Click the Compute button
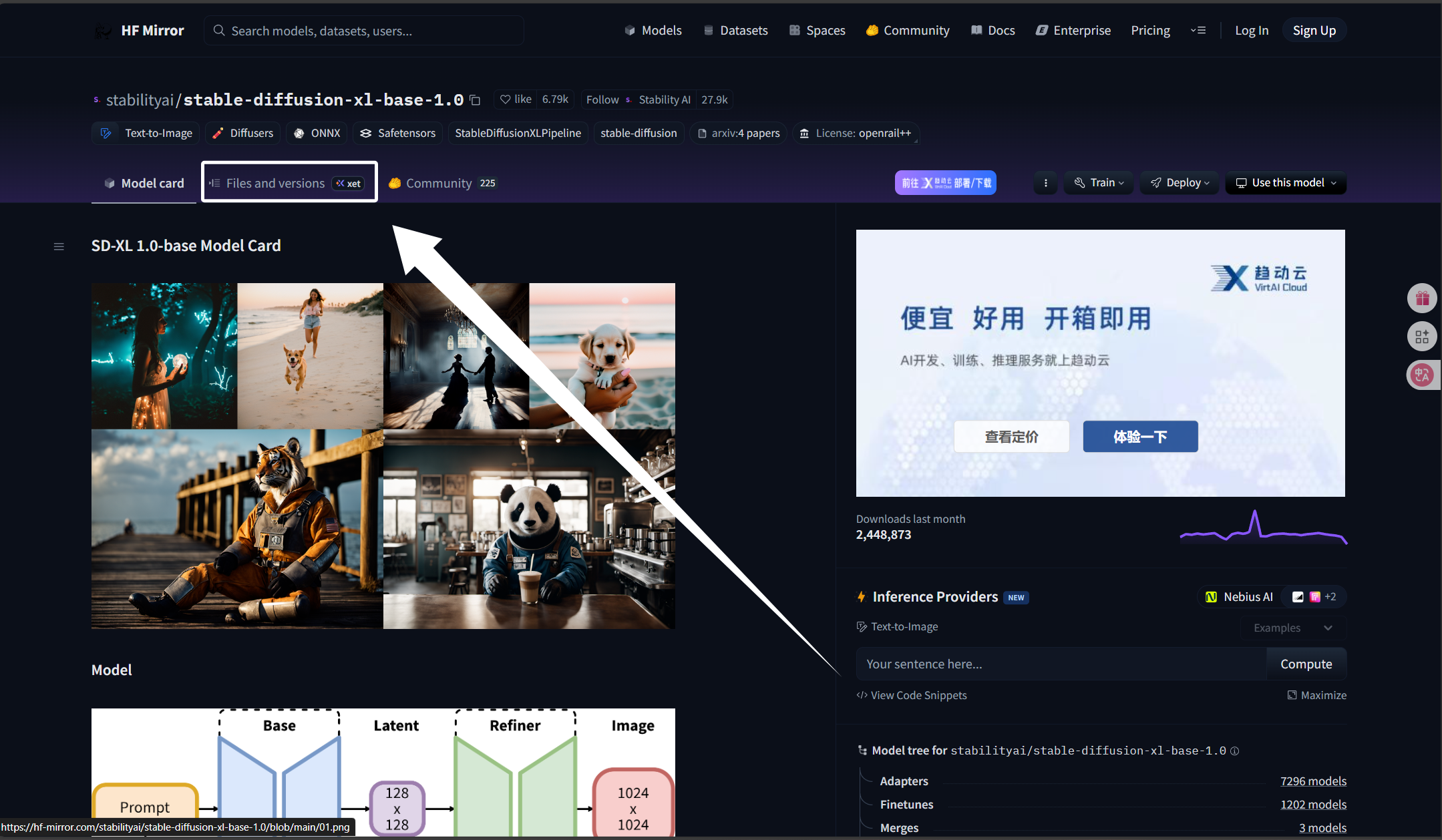The image size is (1442, 840). click(x=1306, y=664)
